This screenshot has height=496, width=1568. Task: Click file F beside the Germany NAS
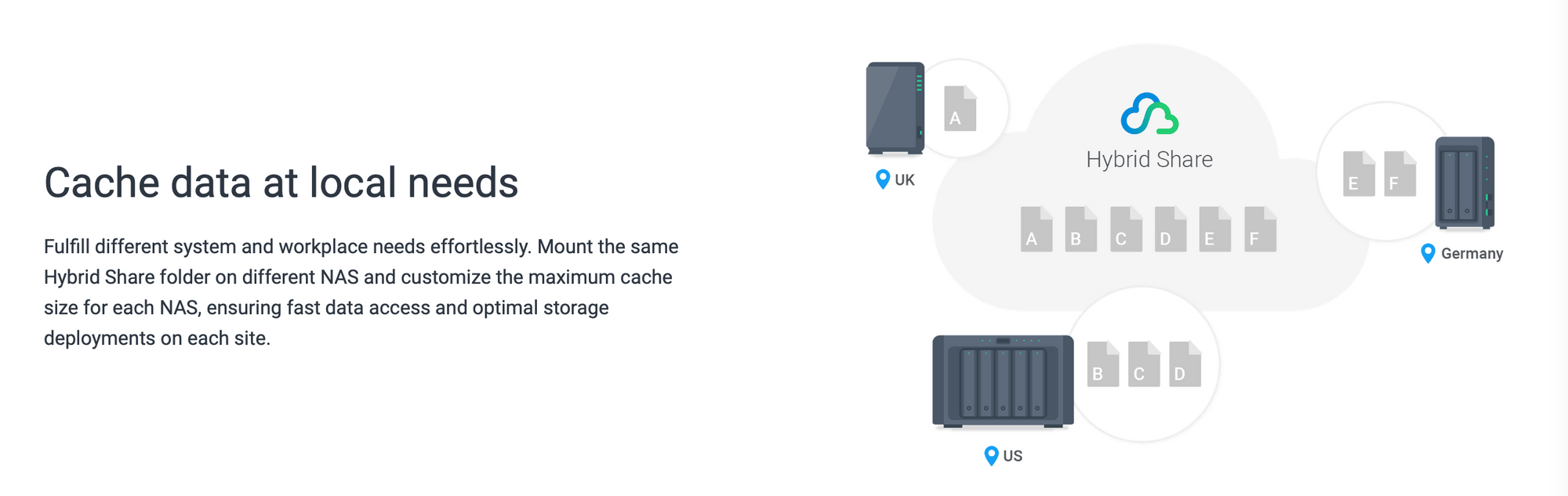click(1400, 173)
